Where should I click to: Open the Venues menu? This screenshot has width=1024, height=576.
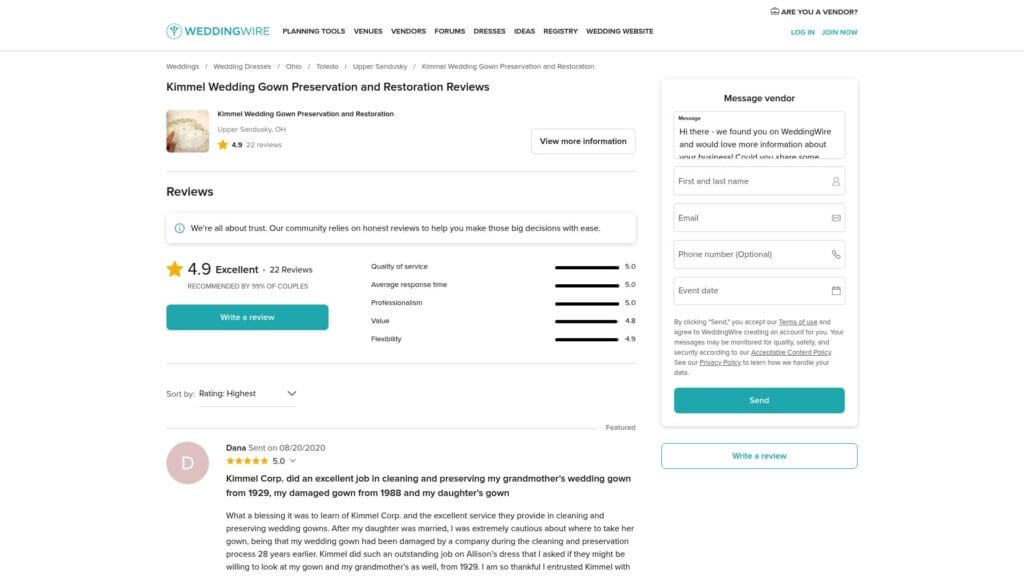[368, 31]
